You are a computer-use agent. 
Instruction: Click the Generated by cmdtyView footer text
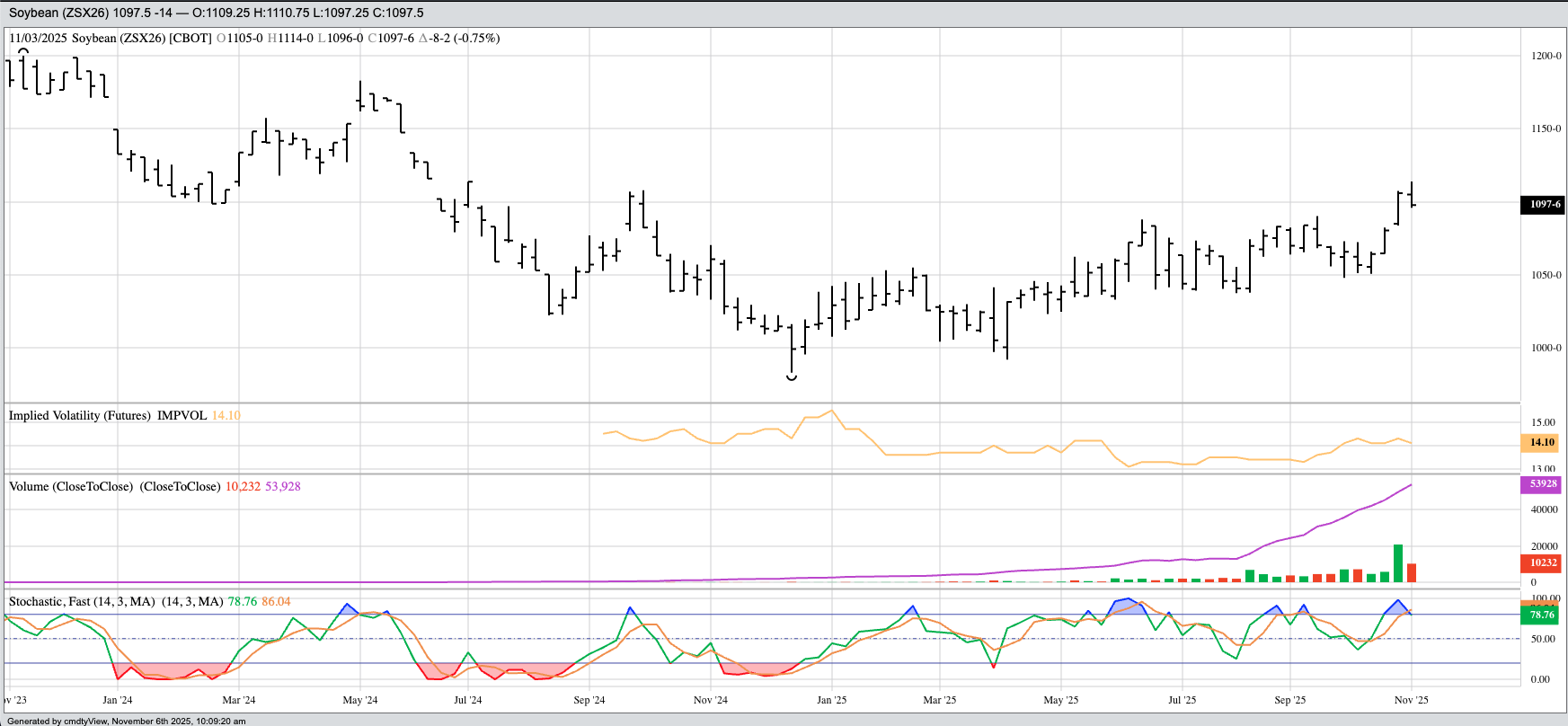pos(126,721)
